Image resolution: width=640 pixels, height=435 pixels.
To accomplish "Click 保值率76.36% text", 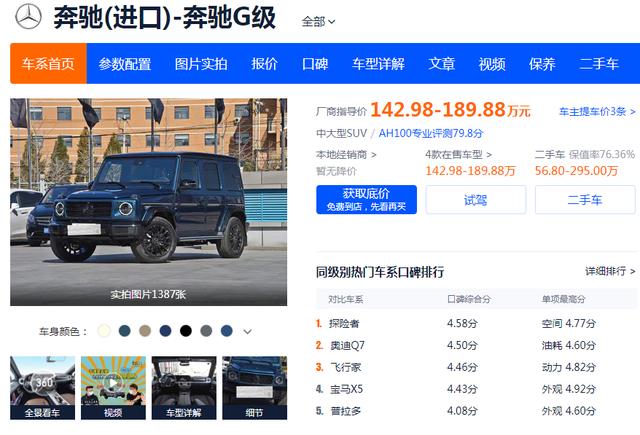I will coord(602,155).
